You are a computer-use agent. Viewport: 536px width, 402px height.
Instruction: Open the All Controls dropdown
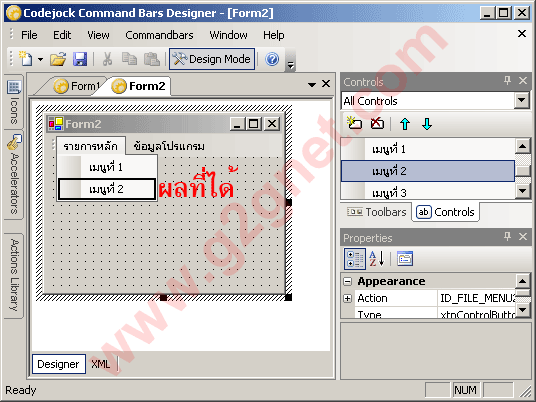pos(522,100)
